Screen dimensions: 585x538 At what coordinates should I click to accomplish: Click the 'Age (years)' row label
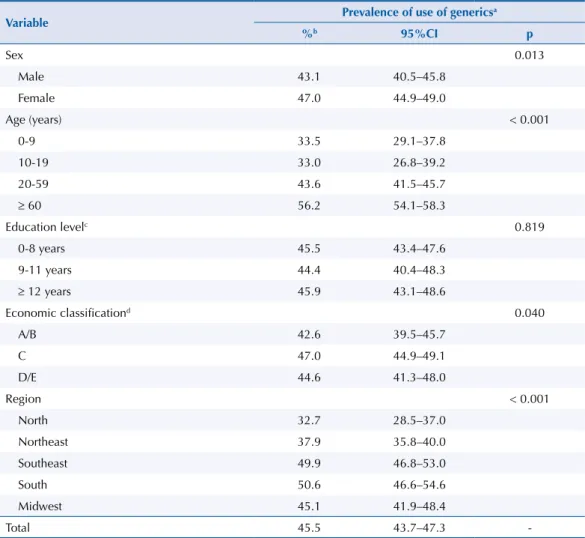pyautogui.click(x=34, y=120)
